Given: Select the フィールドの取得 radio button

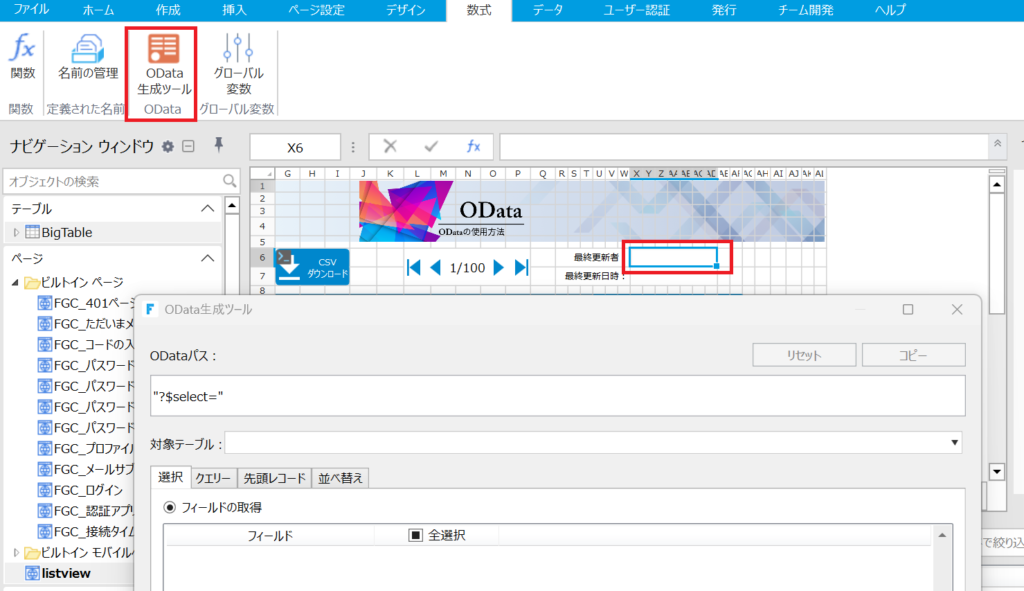Looking at the screenshot, I should pos(170,507).
